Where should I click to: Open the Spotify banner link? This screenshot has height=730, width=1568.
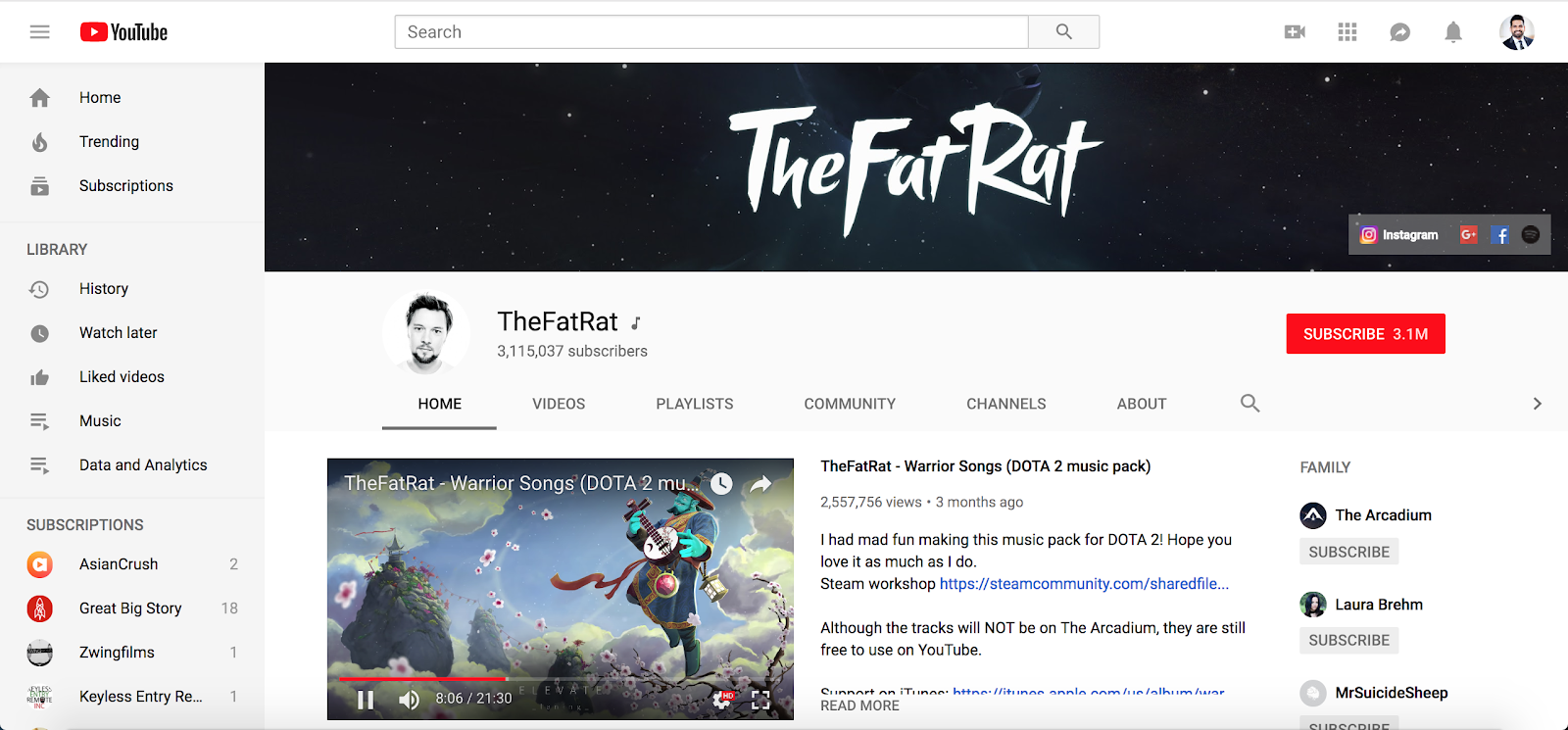(x=1531, y=235)
